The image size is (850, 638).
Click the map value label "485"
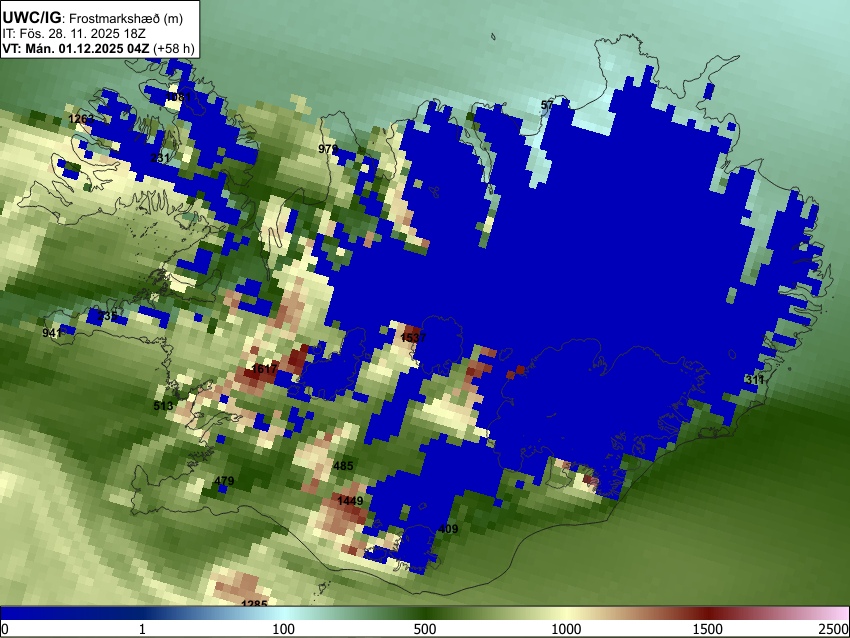tap(343, 466)
